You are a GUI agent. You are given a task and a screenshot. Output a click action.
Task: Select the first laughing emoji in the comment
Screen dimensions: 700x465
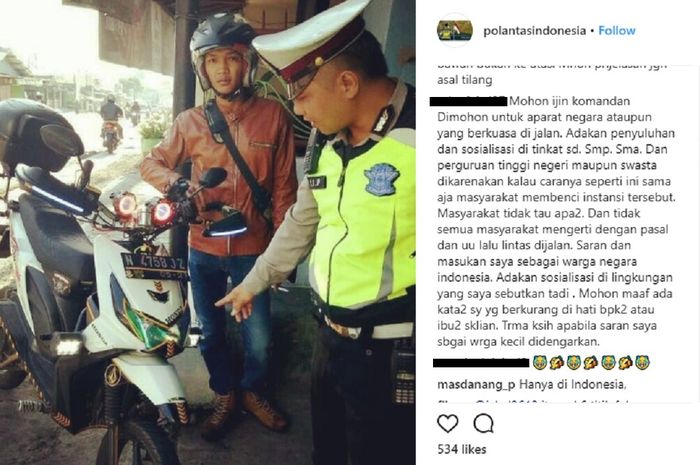click(540, 362)
